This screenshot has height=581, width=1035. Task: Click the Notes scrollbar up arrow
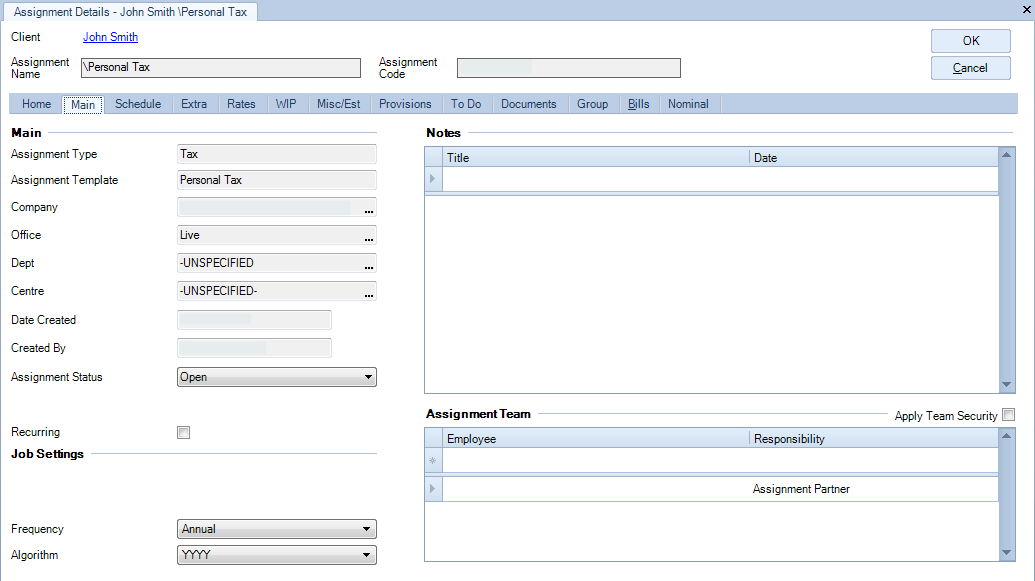[1007, 154]
